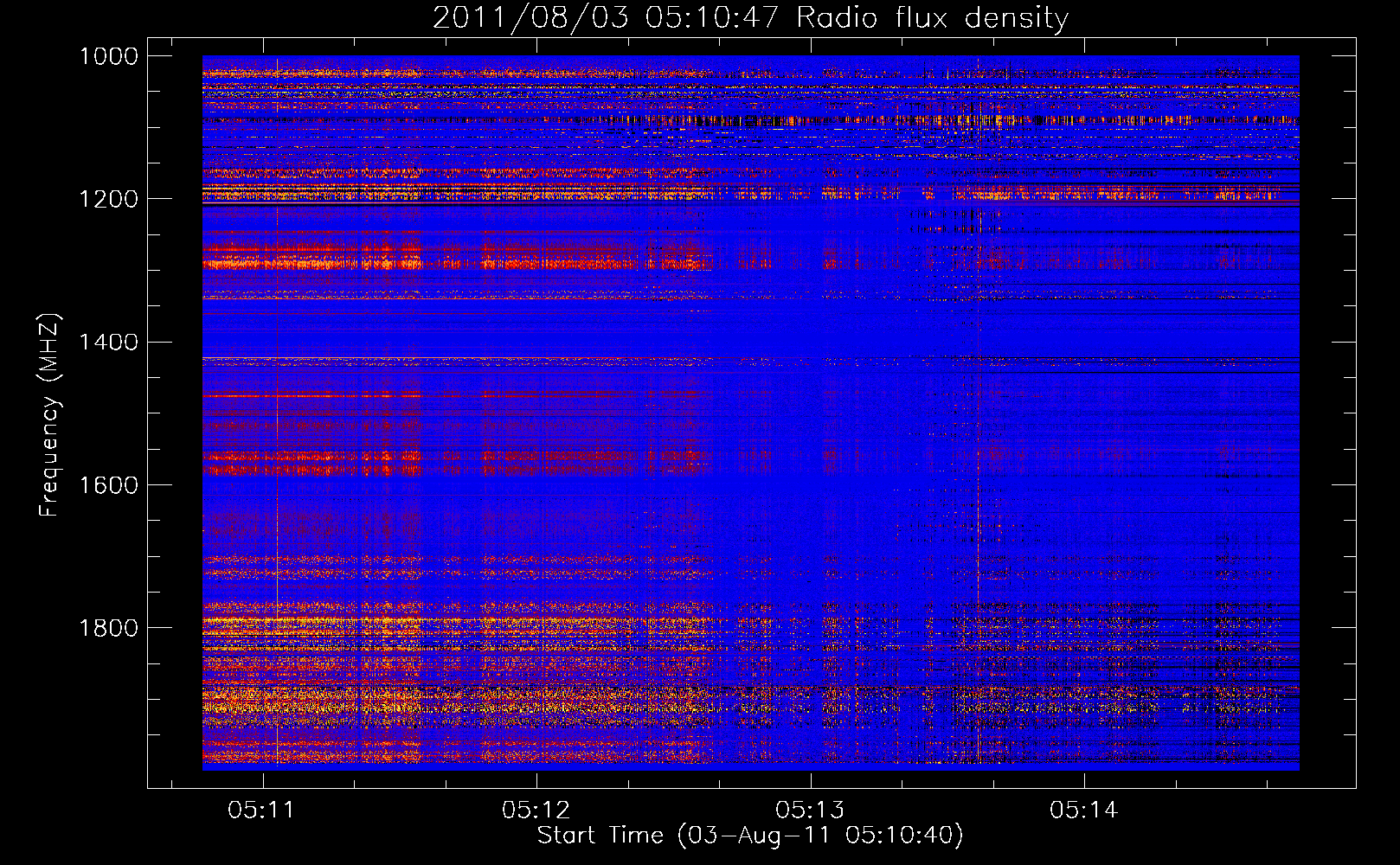Viewport: 1400px width, 865px height.
Task: Click the 05:14 time tick label
Action: pyautogui.click(x=1084, y=810)
